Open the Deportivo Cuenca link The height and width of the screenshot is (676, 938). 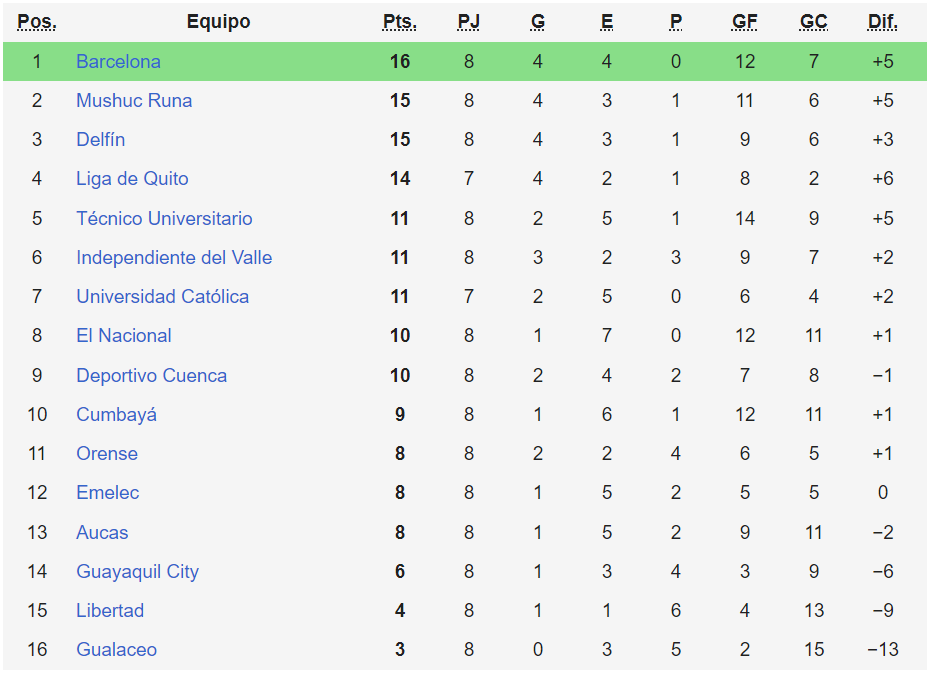[151, 376]
